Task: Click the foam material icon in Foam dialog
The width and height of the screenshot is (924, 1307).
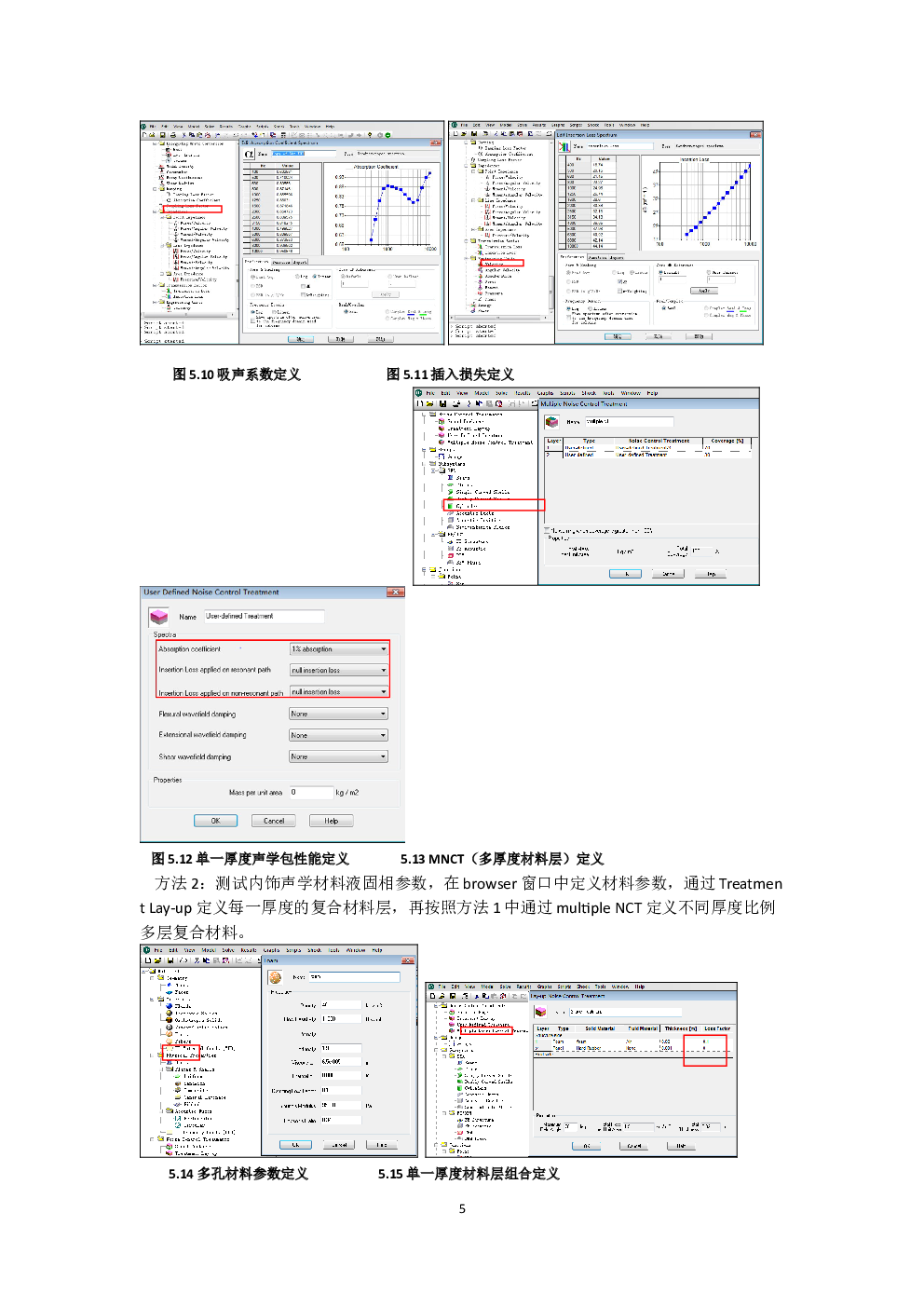Action: (x=275, y=977)
